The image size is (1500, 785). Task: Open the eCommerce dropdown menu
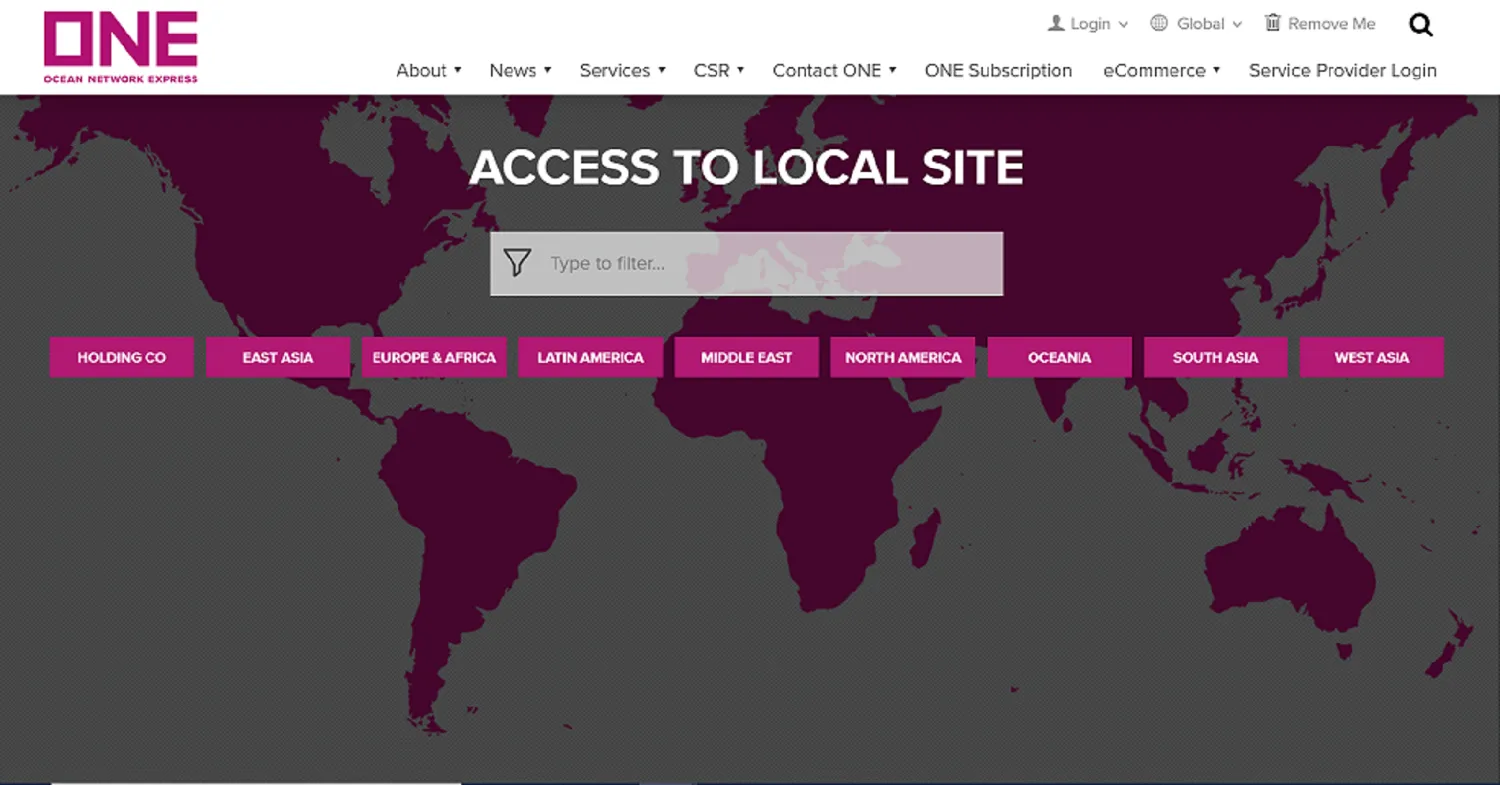click(1161, 70)
